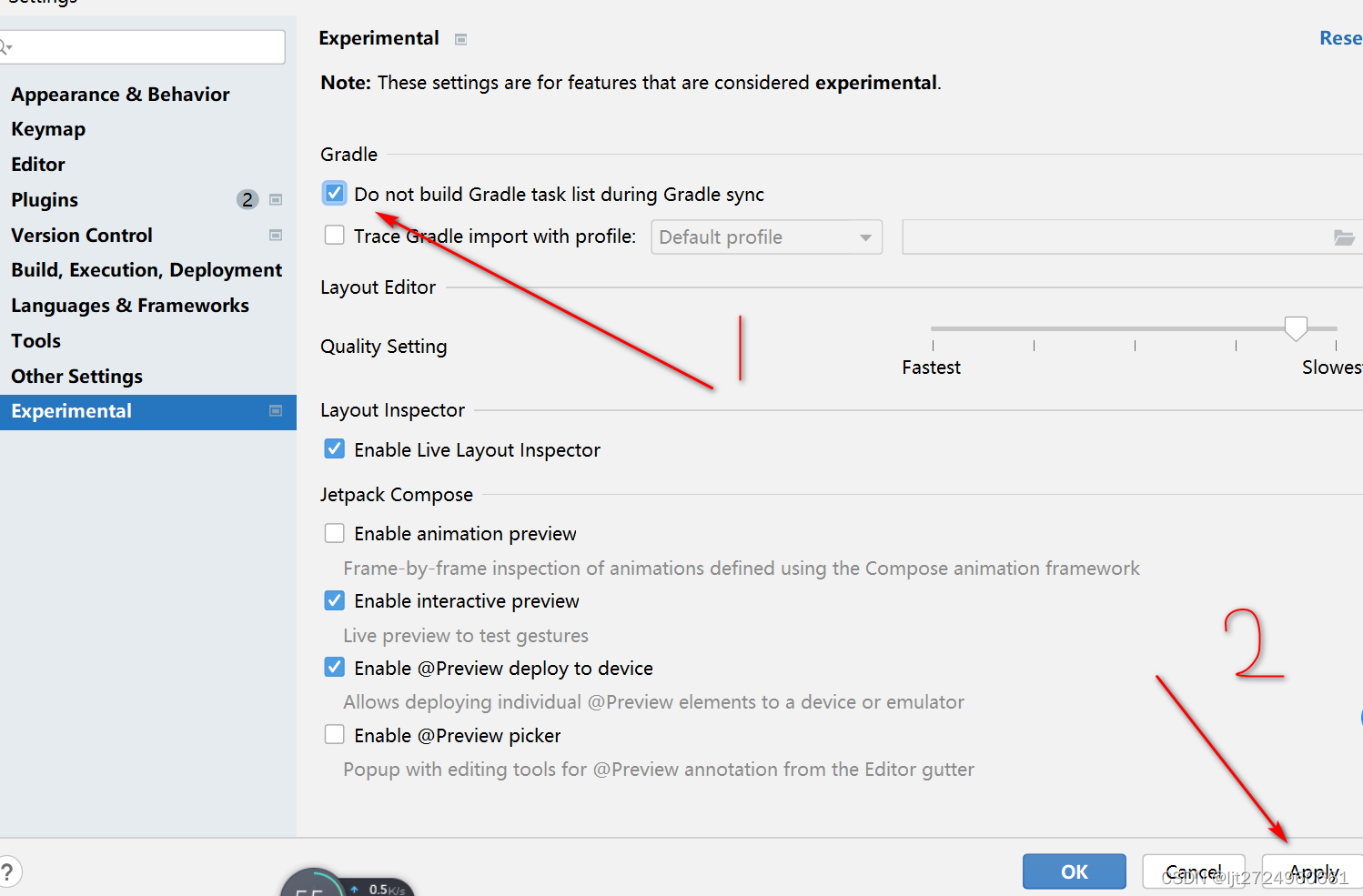Apply the changed settings

pos(1311,871)
